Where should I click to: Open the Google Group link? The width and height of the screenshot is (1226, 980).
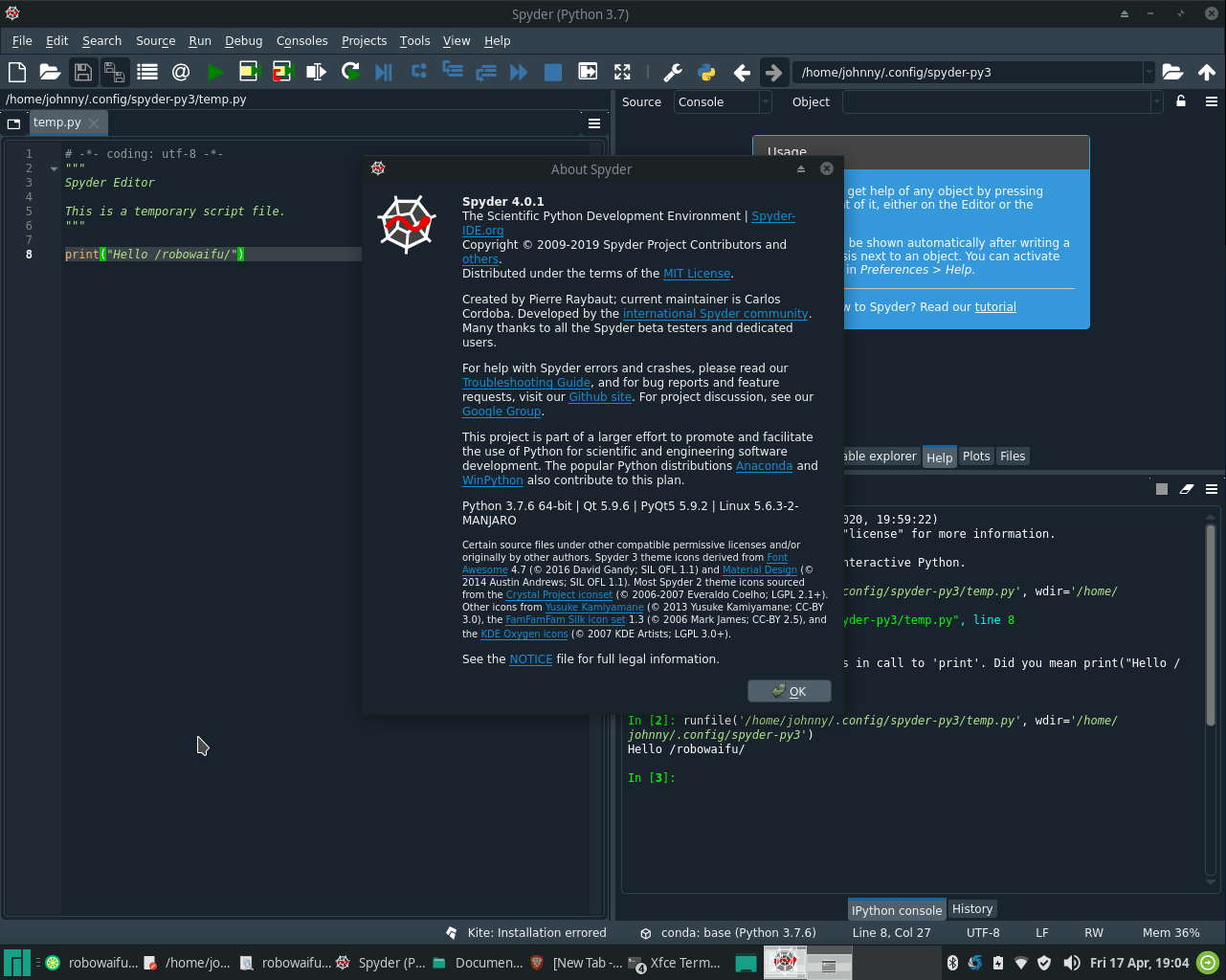point(502,412)
